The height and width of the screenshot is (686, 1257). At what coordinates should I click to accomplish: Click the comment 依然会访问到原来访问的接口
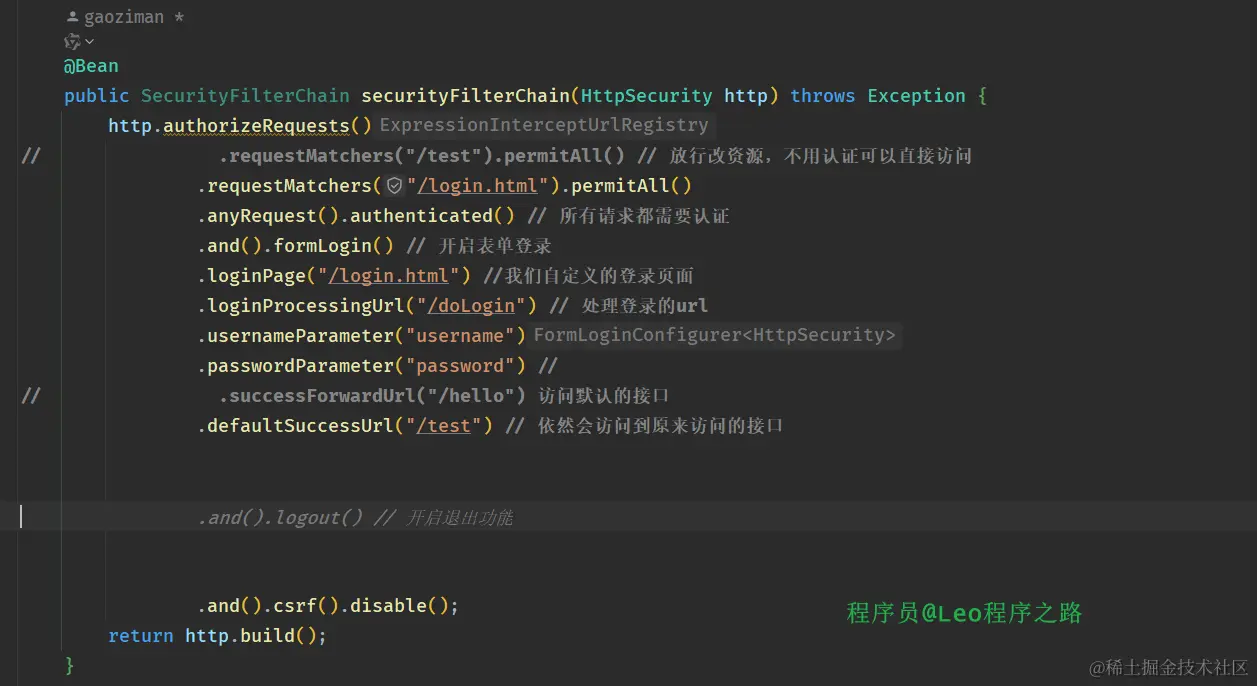[x=660, y=426]
